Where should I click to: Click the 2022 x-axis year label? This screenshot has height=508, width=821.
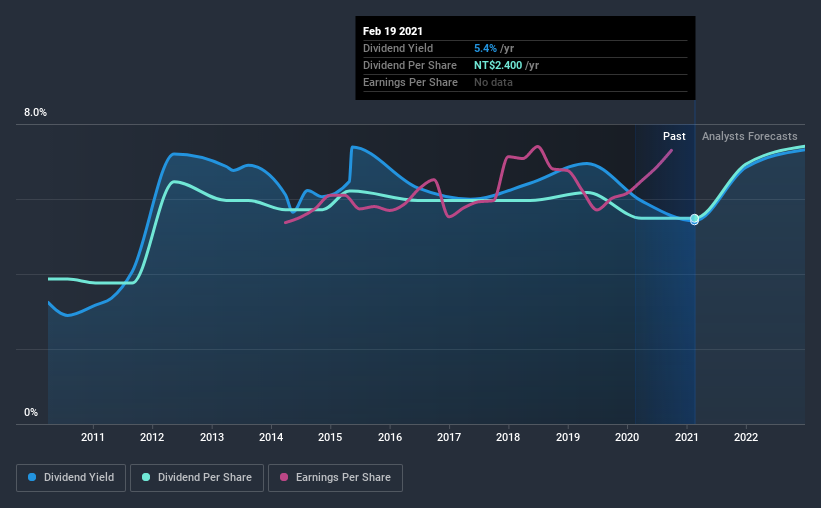click(x=746, y=437)
